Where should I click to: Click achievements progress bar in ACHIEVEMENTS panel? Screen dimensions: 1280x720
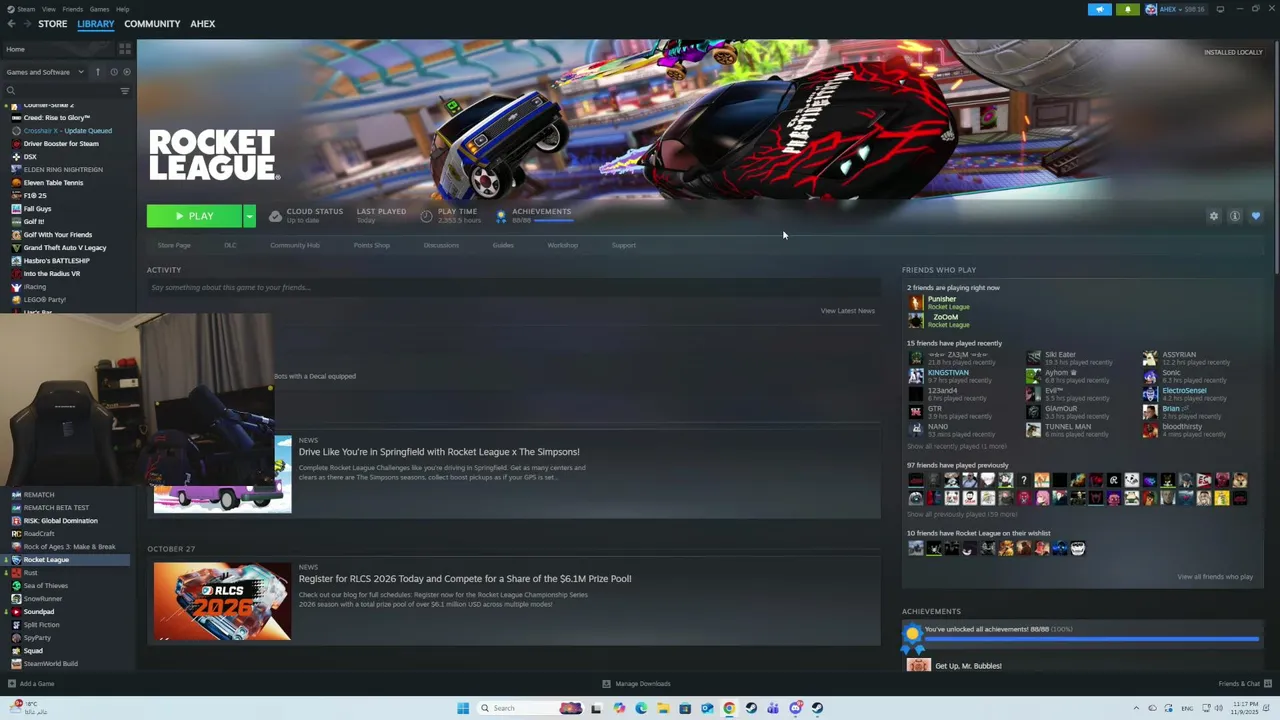pyautogui.click(x=1092, y=638)
